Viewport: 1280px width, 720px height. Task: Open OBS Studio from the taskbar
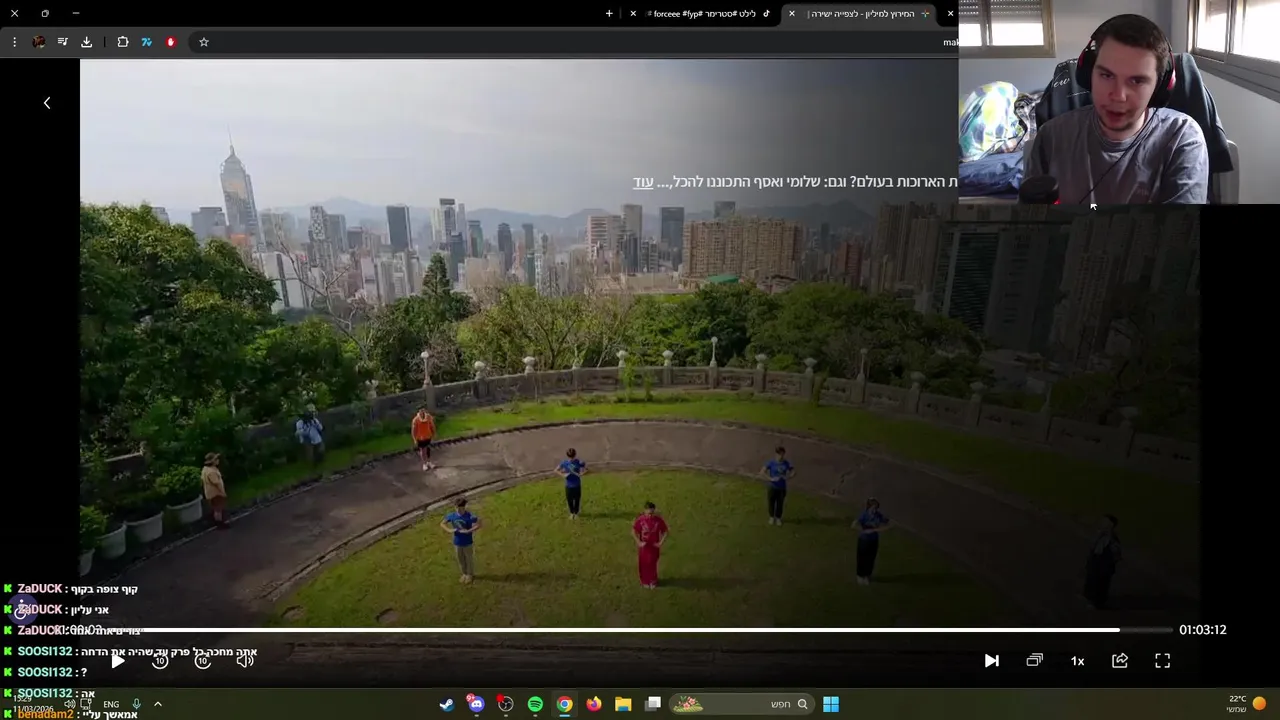(x=506, y=704)
